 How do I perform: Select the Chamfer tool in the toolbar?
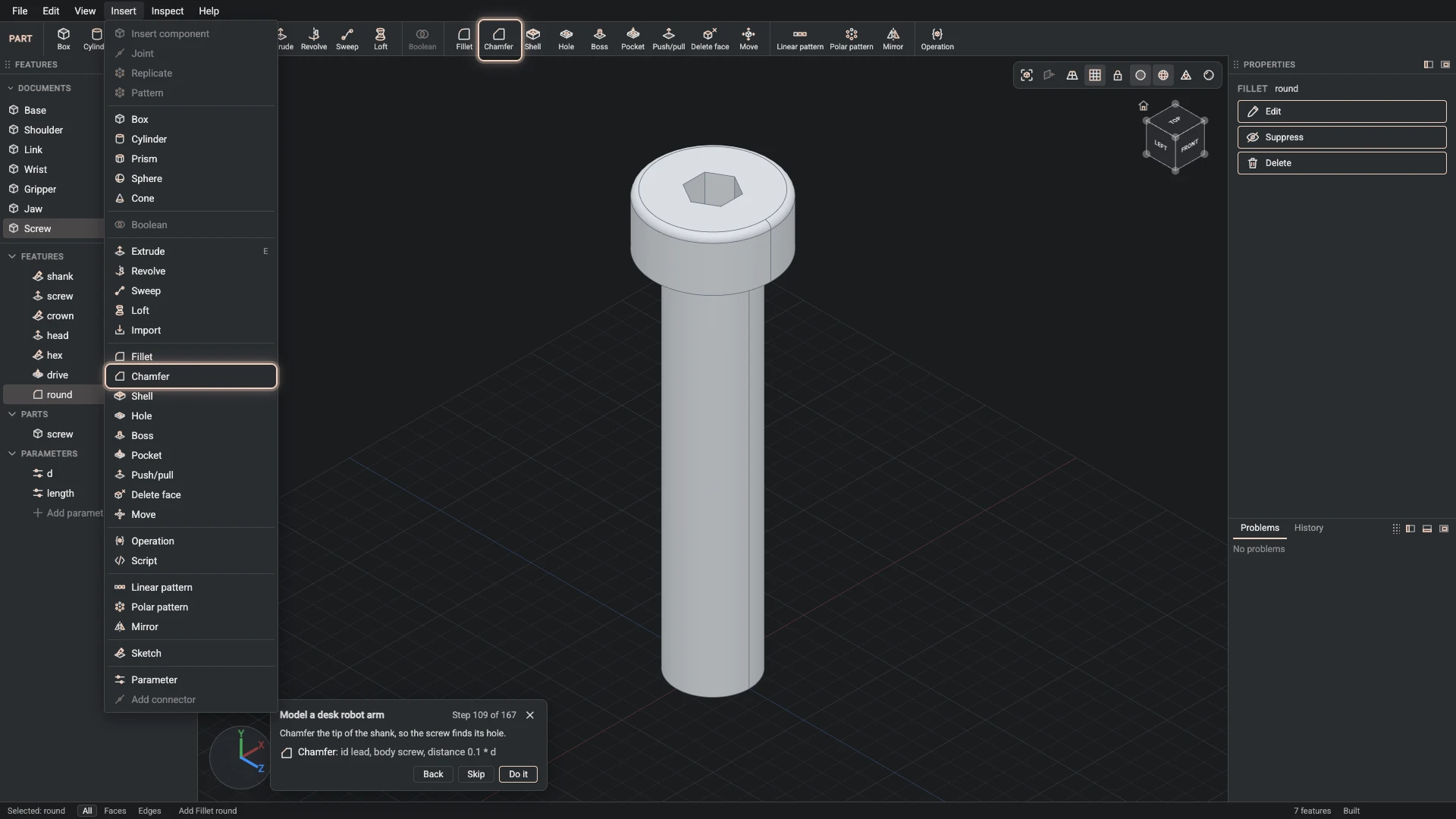click(499, 39)
